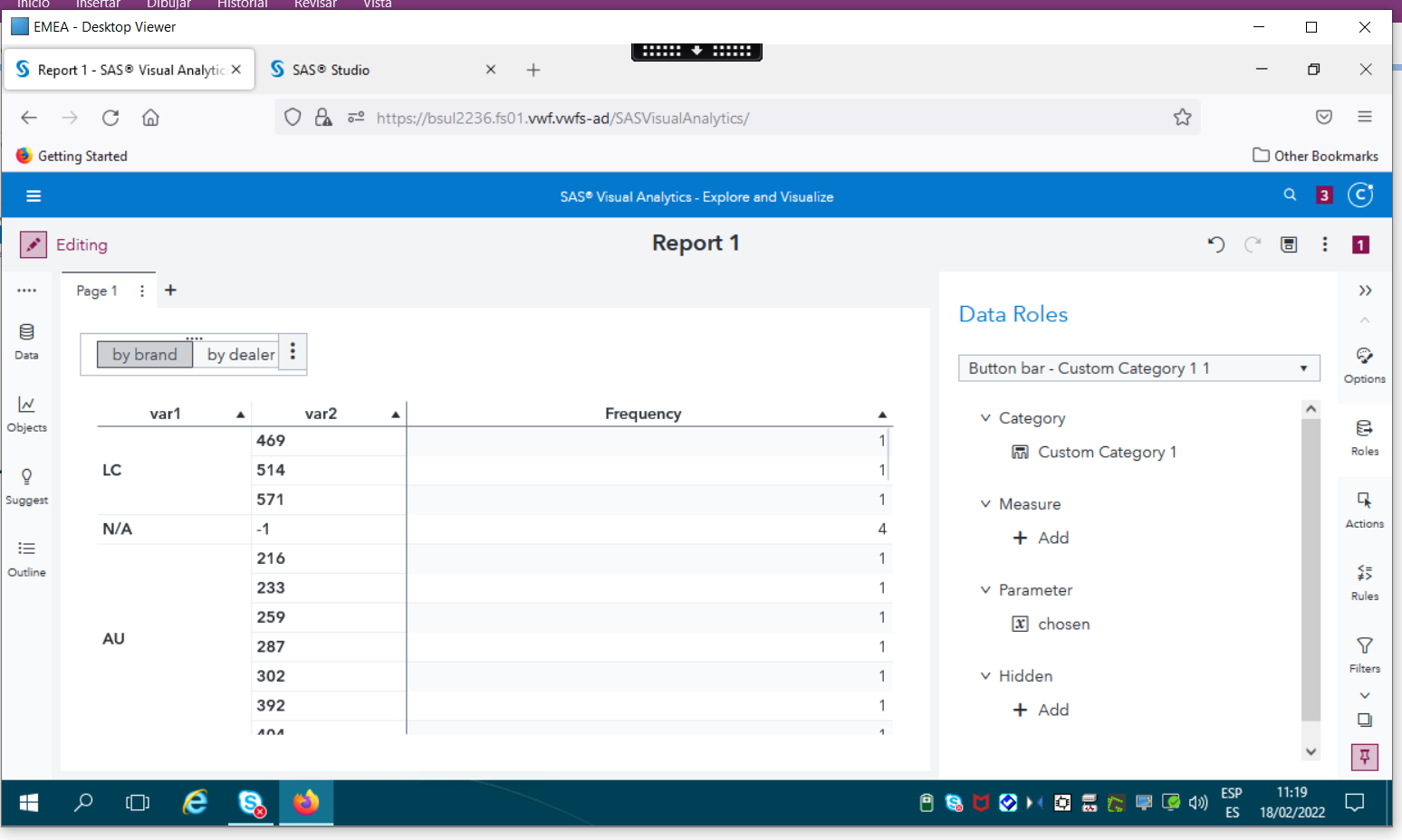Viewport: 1402px width, 840px height.
Task: Open the Actions panel
Action: coord(1364,509)
